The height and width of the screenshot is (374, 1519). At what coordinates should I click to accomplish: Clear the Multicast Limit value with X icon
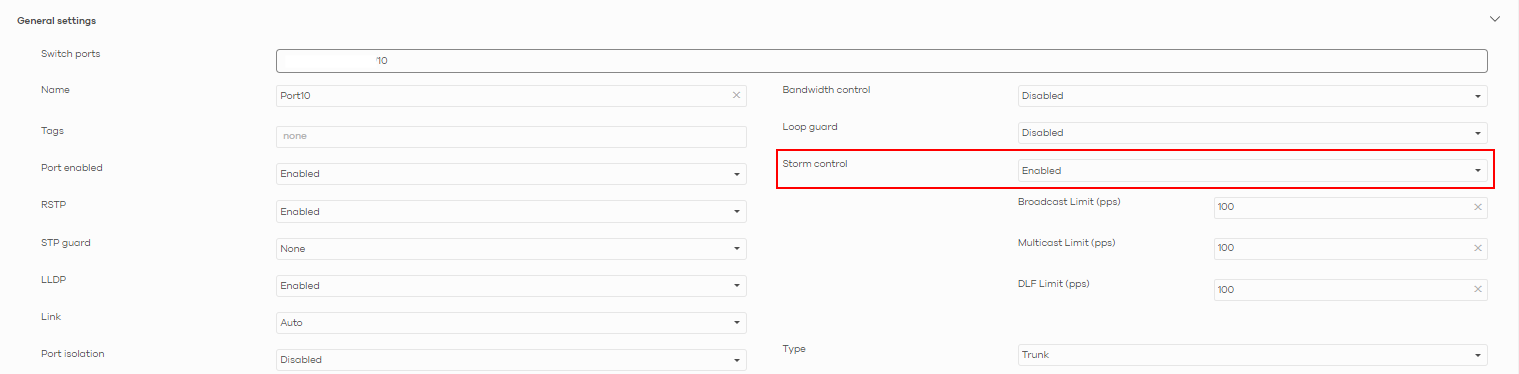(1477, 248)
